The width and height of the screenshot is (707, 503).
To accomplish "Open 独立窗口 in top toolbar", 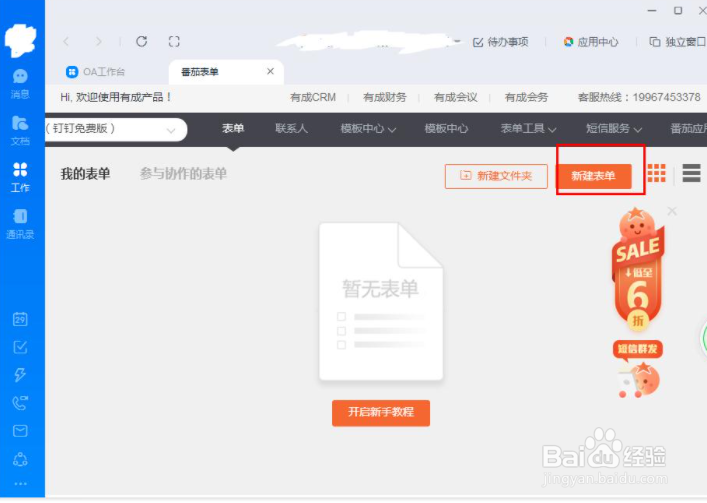I will 677,42.
